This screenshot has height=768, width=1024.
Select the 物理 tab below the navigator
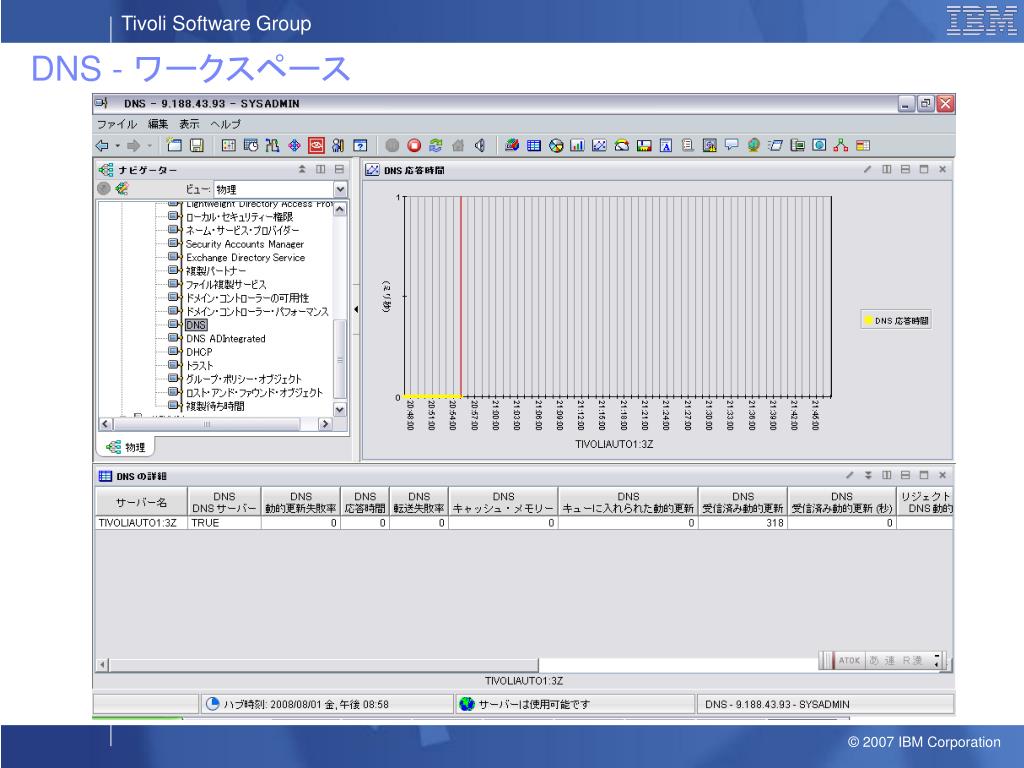tap(125, 447)
